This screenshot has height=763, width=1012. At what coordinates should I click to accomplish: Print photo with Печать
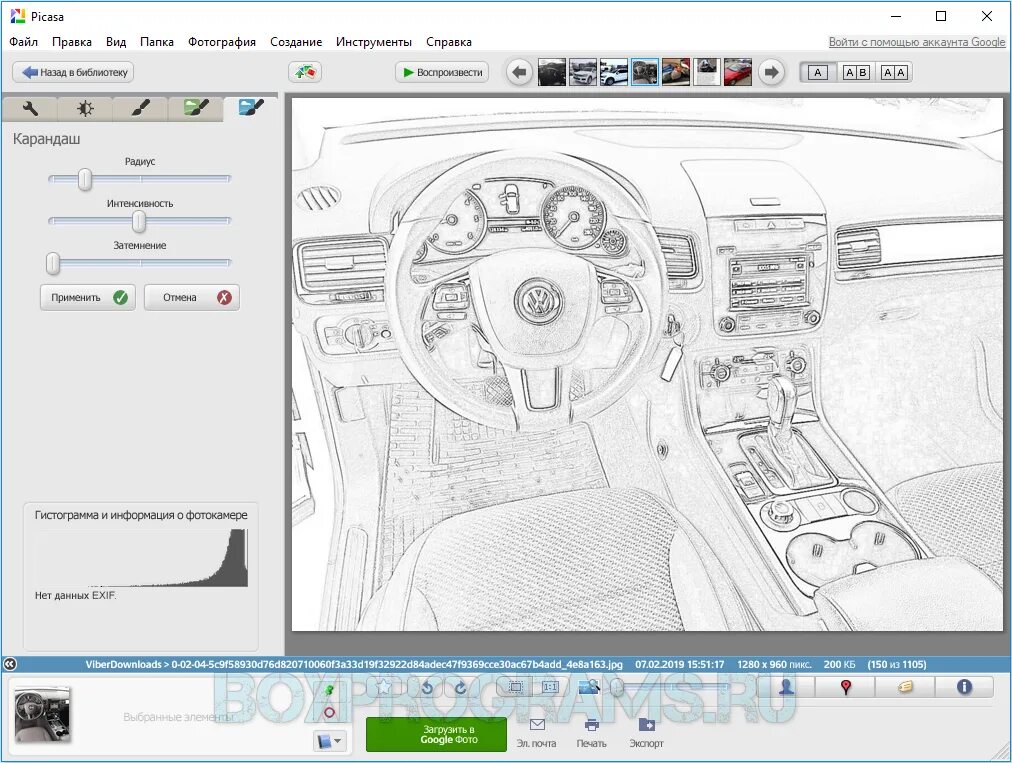tap(591, 733)
